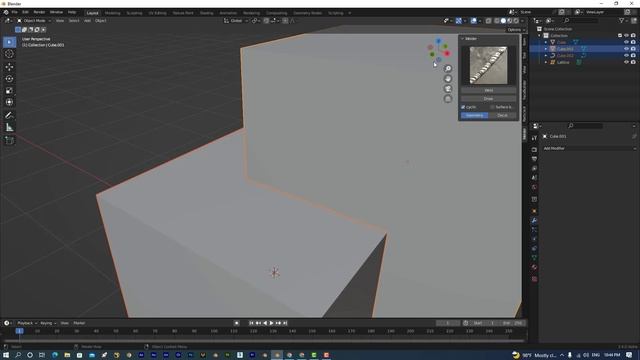
Task: Switch to the Modeling workspace tab
Action: click(113, 13)
